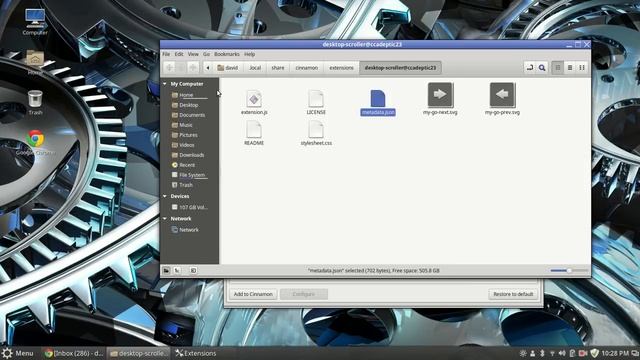Open Documents in the sidebar
640x360 pixels.
[x=192, y=115]
